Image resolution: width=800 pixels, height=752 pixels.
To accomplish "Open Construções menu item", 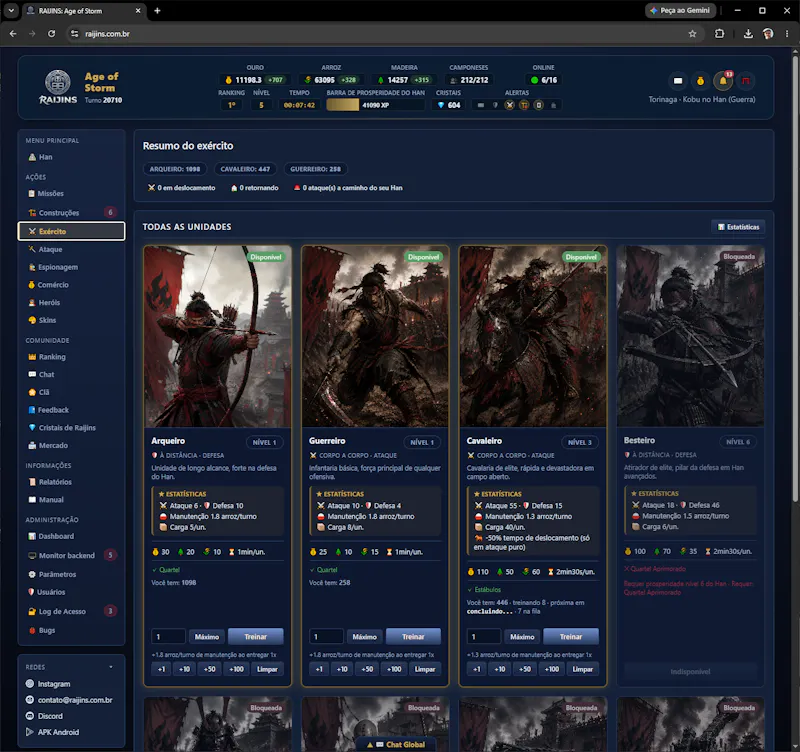I will point(71,212).
